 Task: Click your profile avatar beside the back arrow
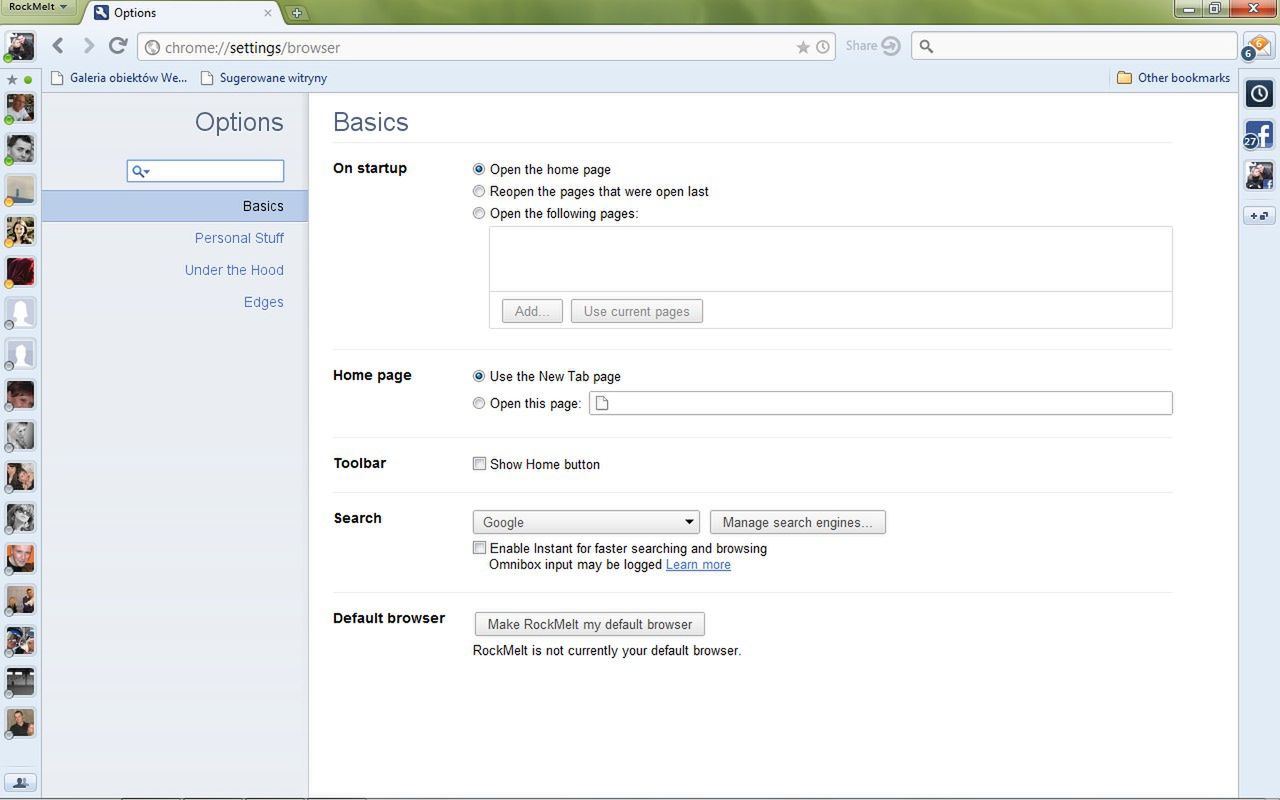point(20,47)
